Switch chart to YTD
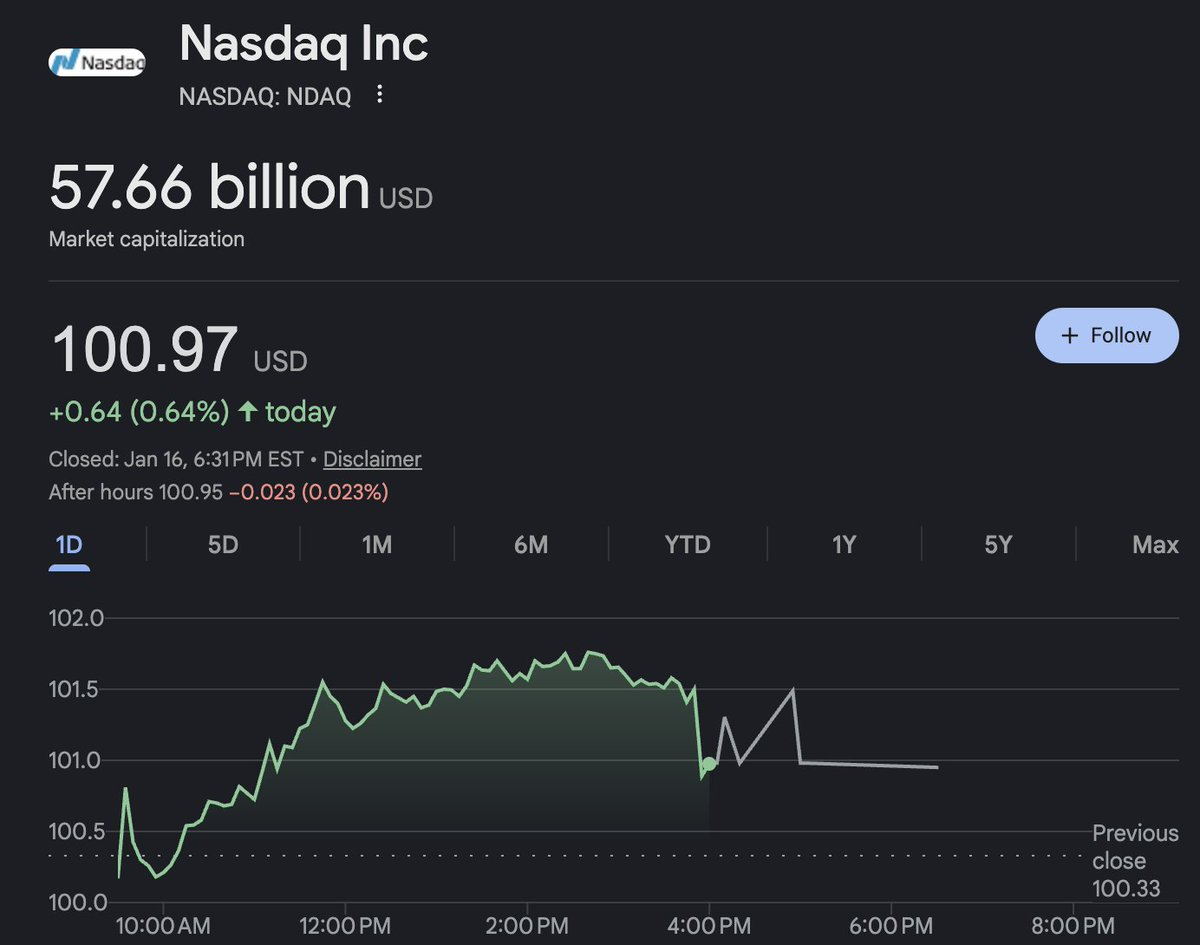The width and height of the screenshot is (1200, 945). point(687,545)
